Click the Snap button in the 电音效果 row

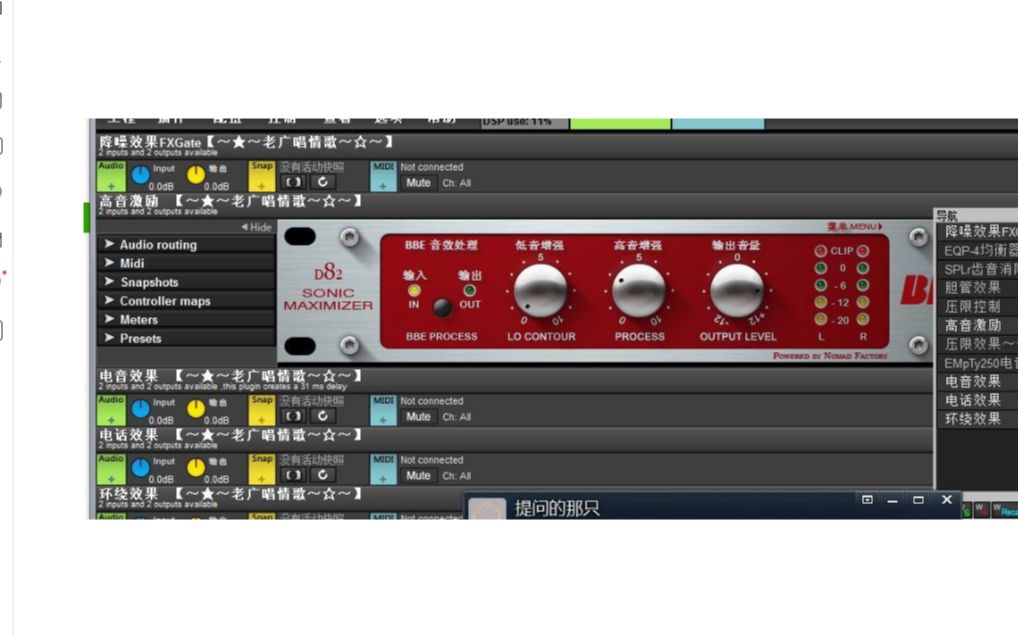pyautogui.click(x=262, y=410)
